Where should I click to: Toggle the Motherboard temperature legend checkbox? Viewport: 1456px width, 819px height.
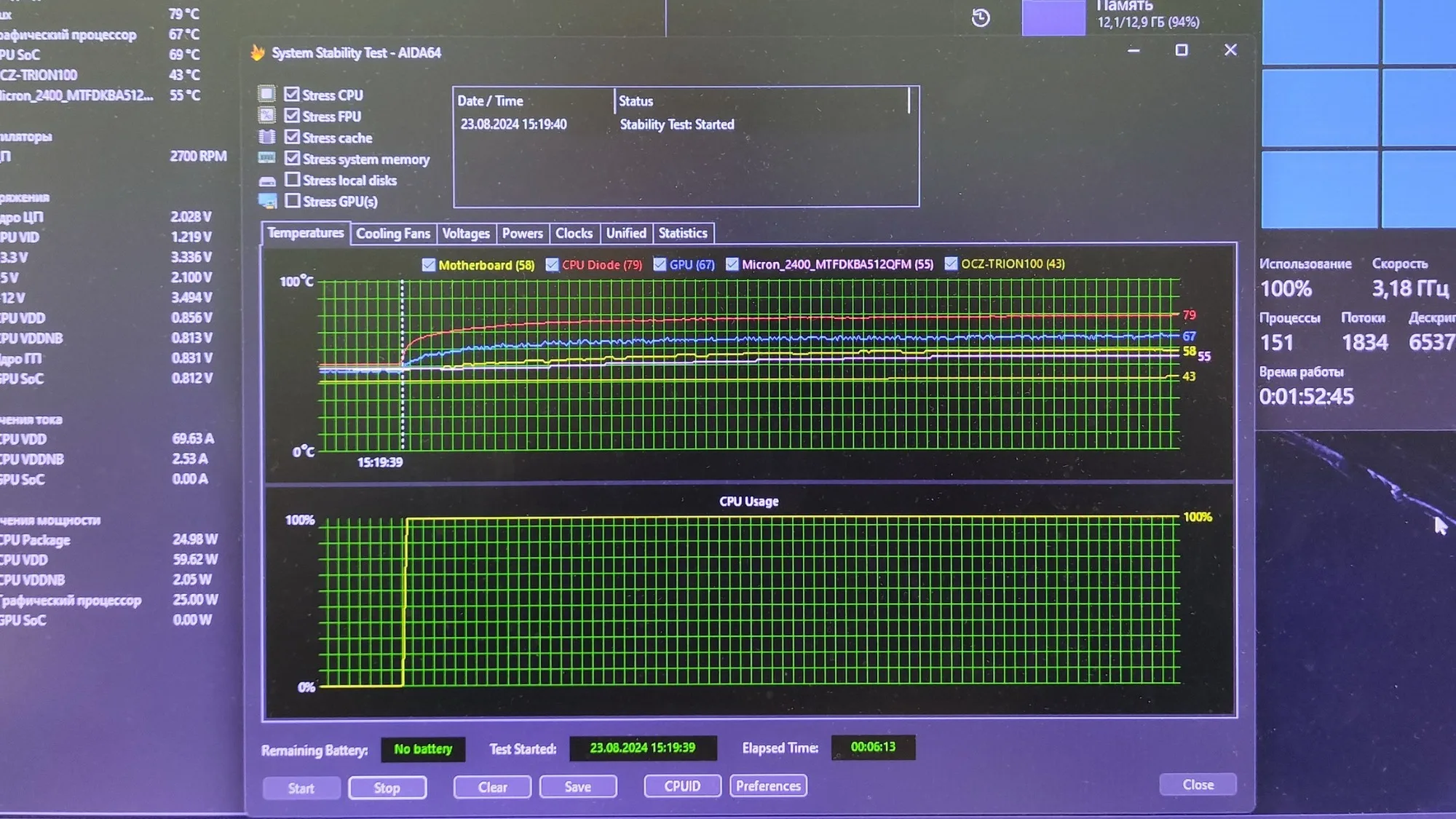[429, 265]
